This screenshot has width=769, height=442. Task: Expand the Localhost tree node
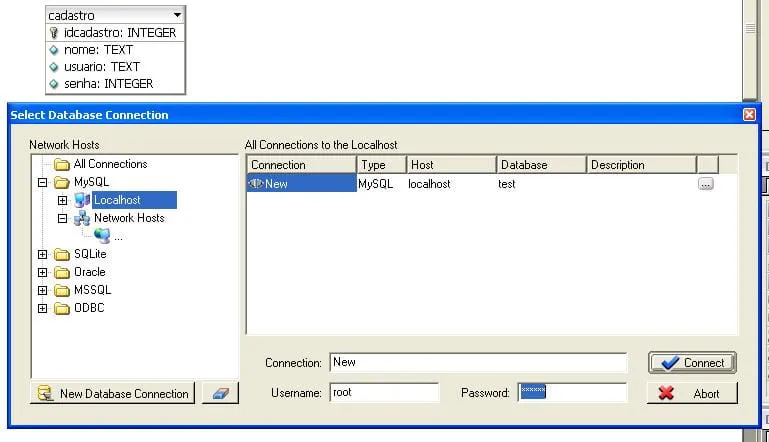point(62,200)
